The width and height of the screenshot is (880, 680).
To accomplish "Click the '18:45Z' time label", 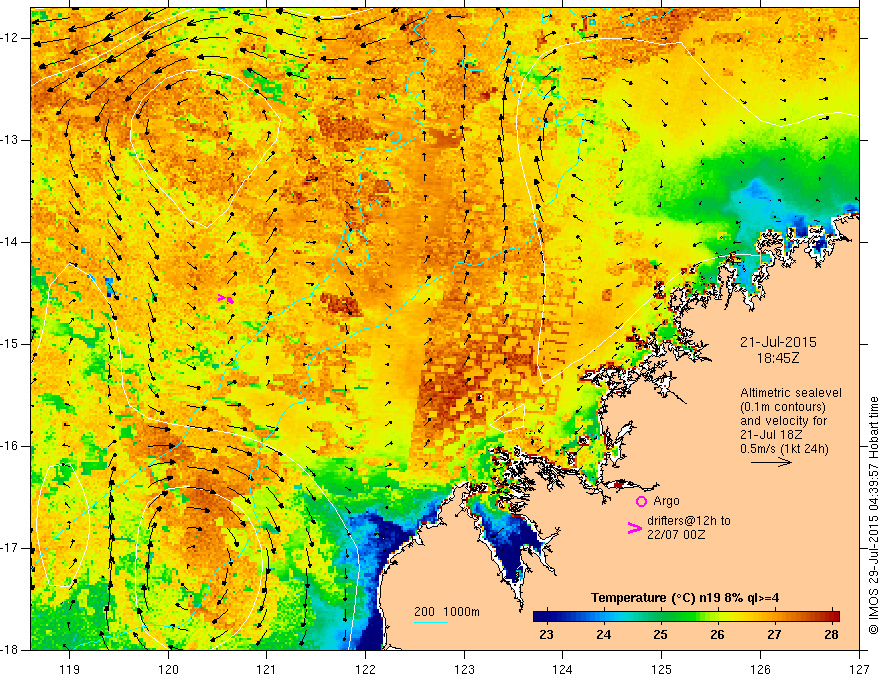I will point(778,357).
